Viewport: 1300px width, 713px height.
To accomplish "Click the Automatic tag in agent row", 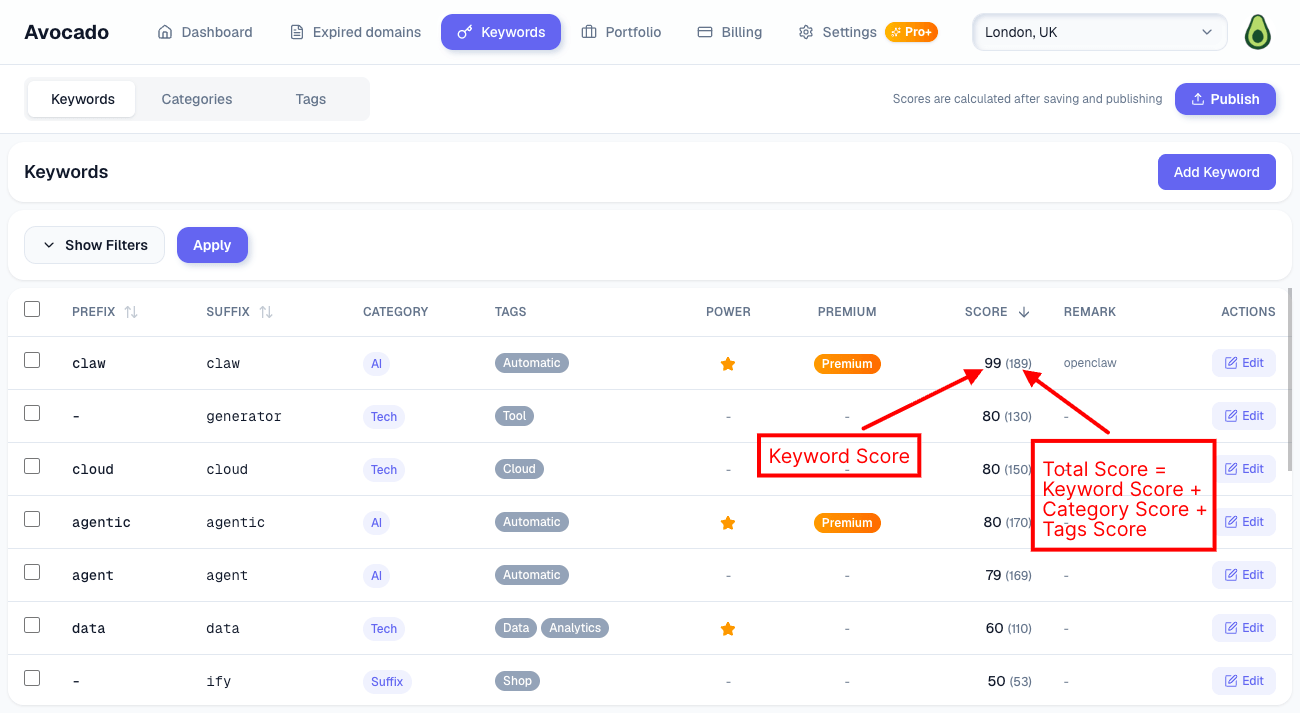I will coord(532,575).
